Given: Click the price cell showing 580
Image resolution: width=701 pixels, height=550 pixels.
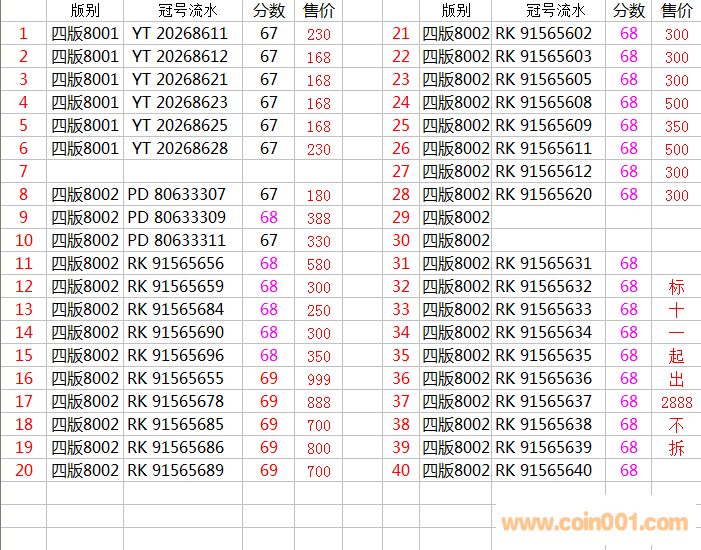Looking at the screenshot, I should coord(319,264).
